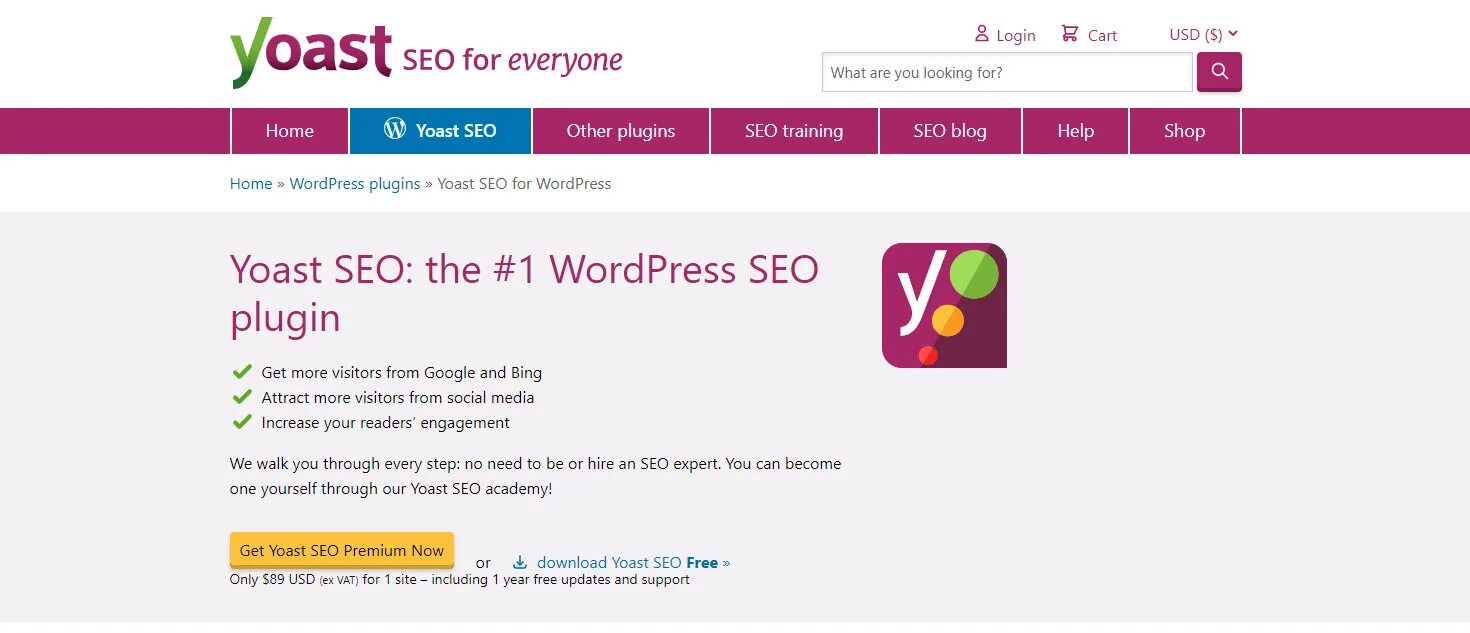Image resolution: width=1470 pixels, height=633 pixels.
Task: Open the Shop menu item
Action: [x=1185, y=131]
